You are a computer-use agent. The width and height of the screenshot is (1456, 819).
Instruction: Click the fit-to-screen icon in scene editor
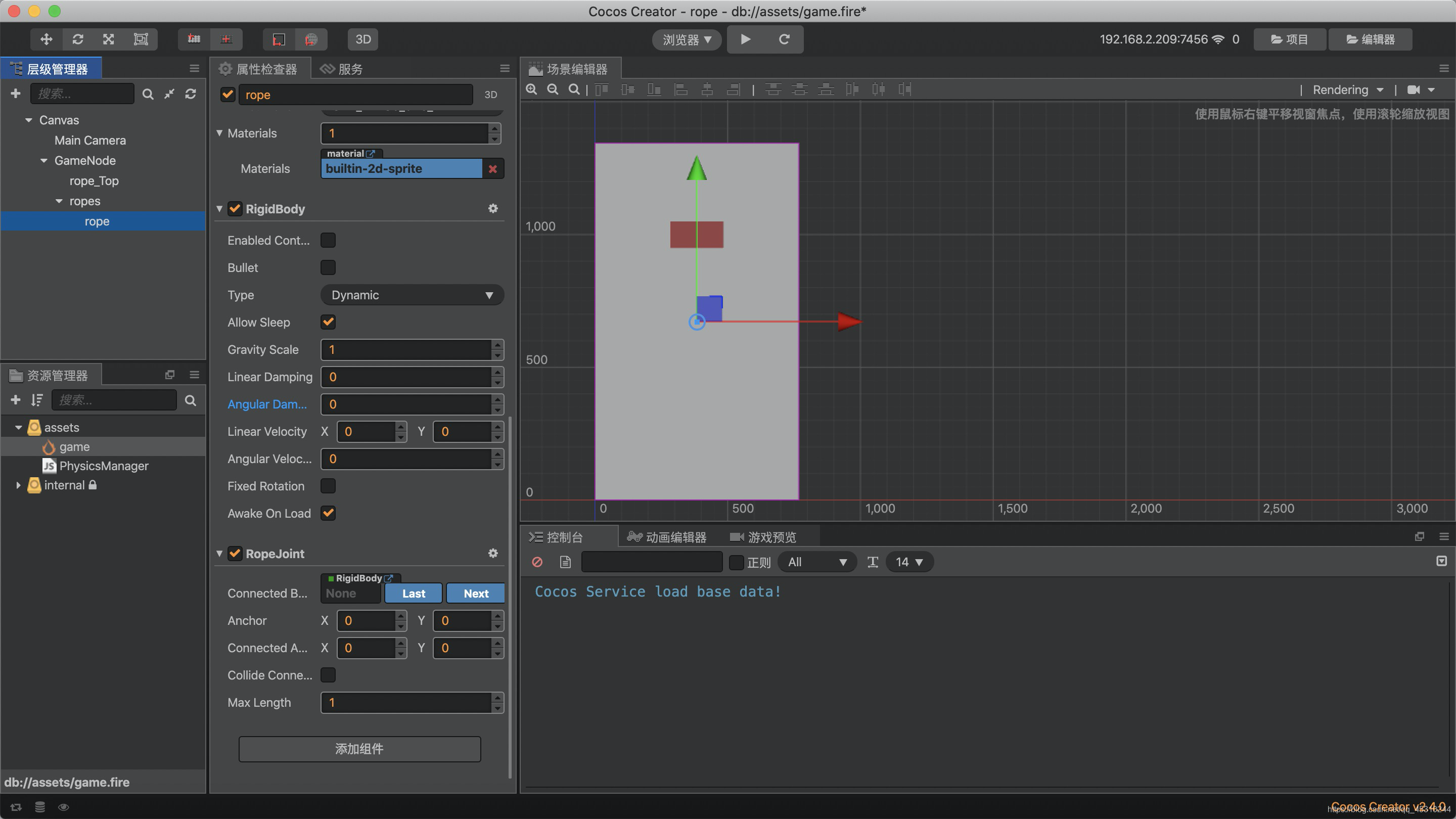point(573,89)
